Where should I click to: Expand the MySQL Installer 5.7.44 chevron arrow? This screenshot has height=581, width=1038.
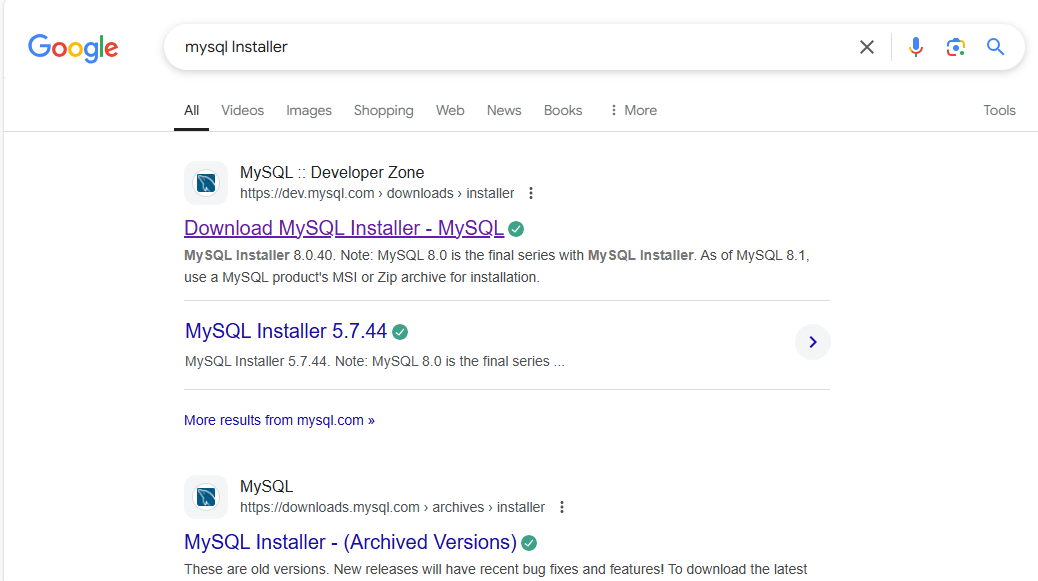812,342
